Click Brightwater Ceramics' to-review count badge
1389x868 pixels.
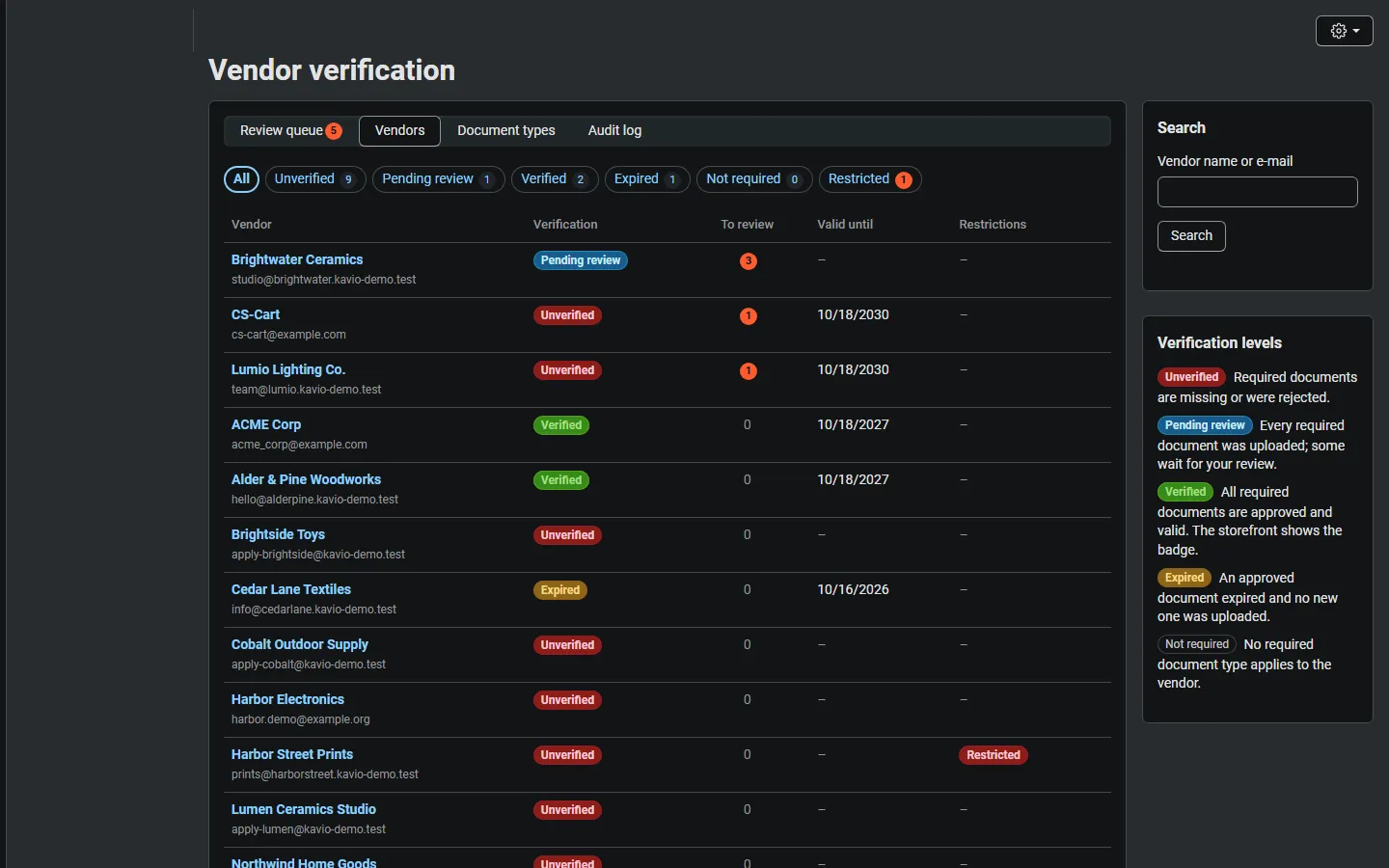pyautogui.click(x=748, y=261)
